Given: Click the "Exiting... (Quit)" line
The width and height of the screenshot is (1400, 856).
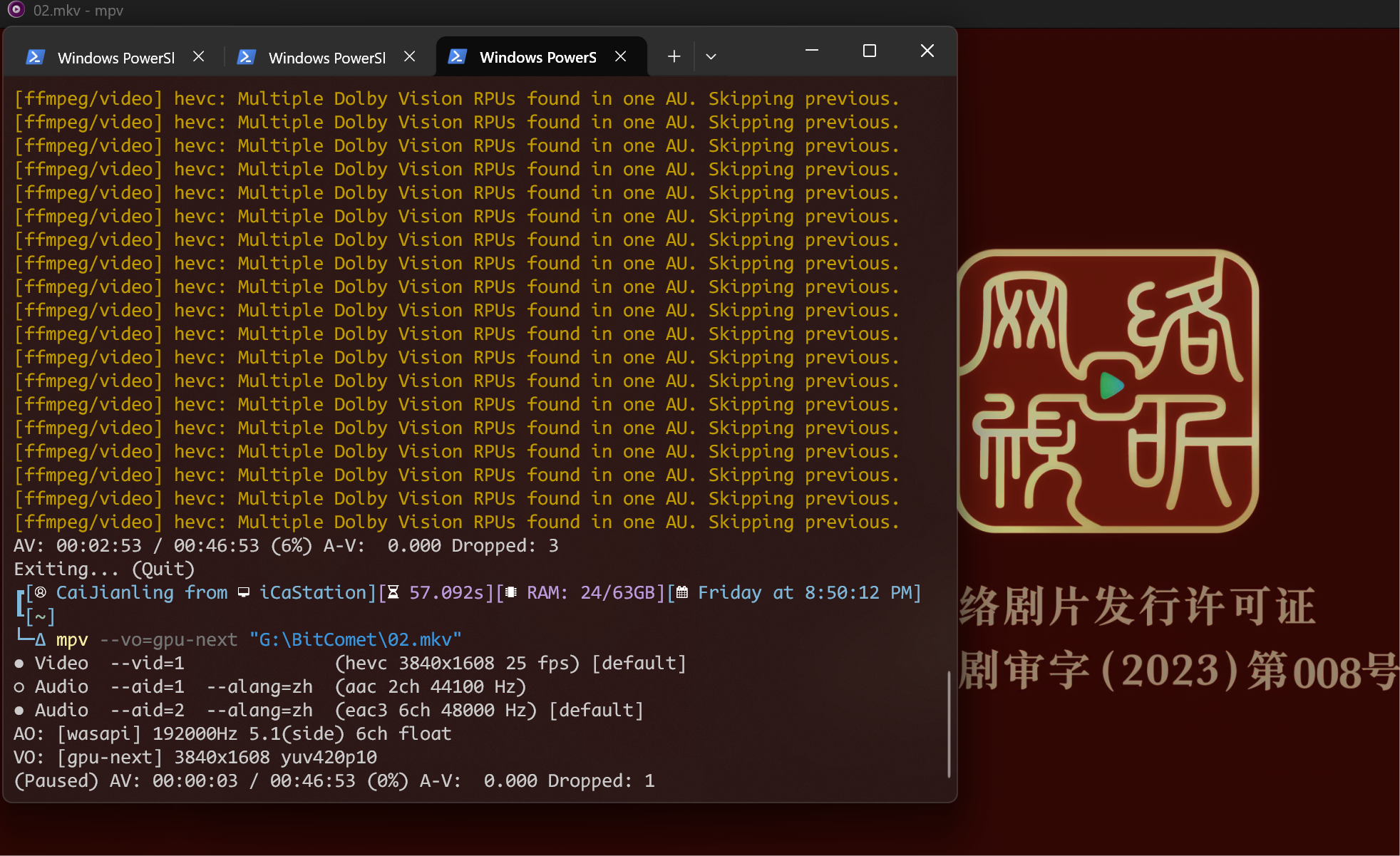Looking at the screenshot, I should tap(104, 569).
